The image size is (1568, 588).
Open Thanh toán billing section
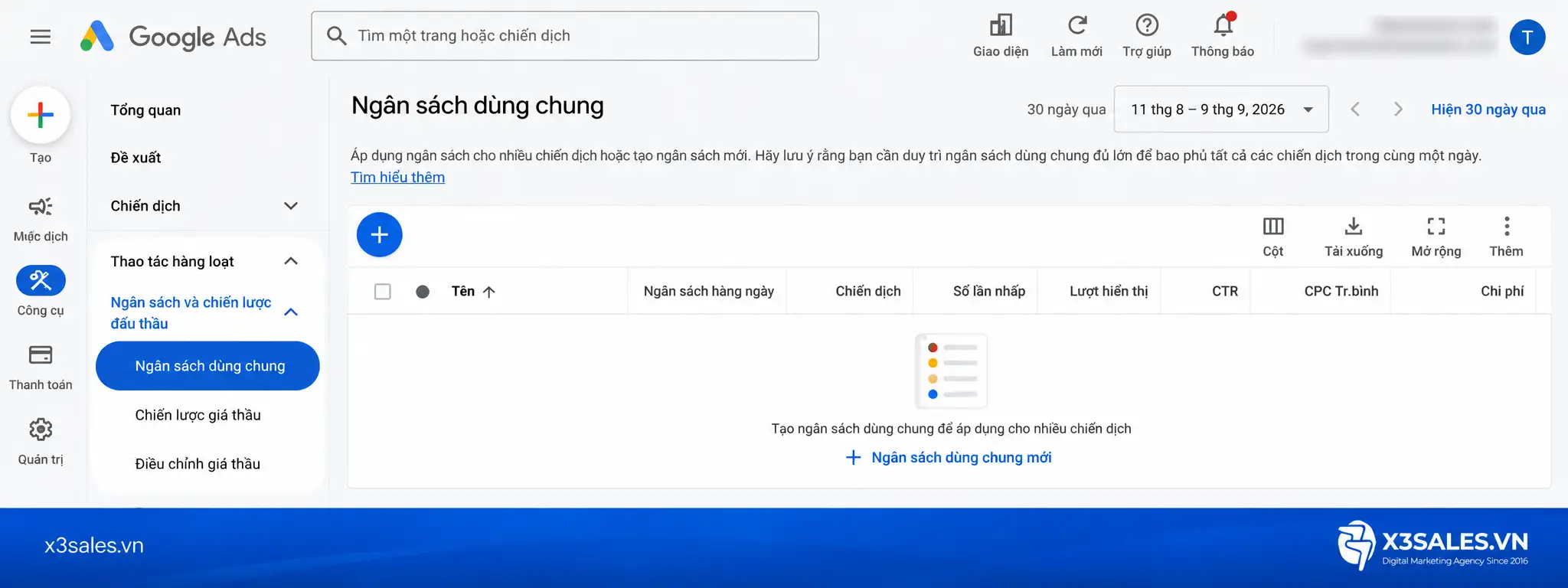[x=41, y=367]
